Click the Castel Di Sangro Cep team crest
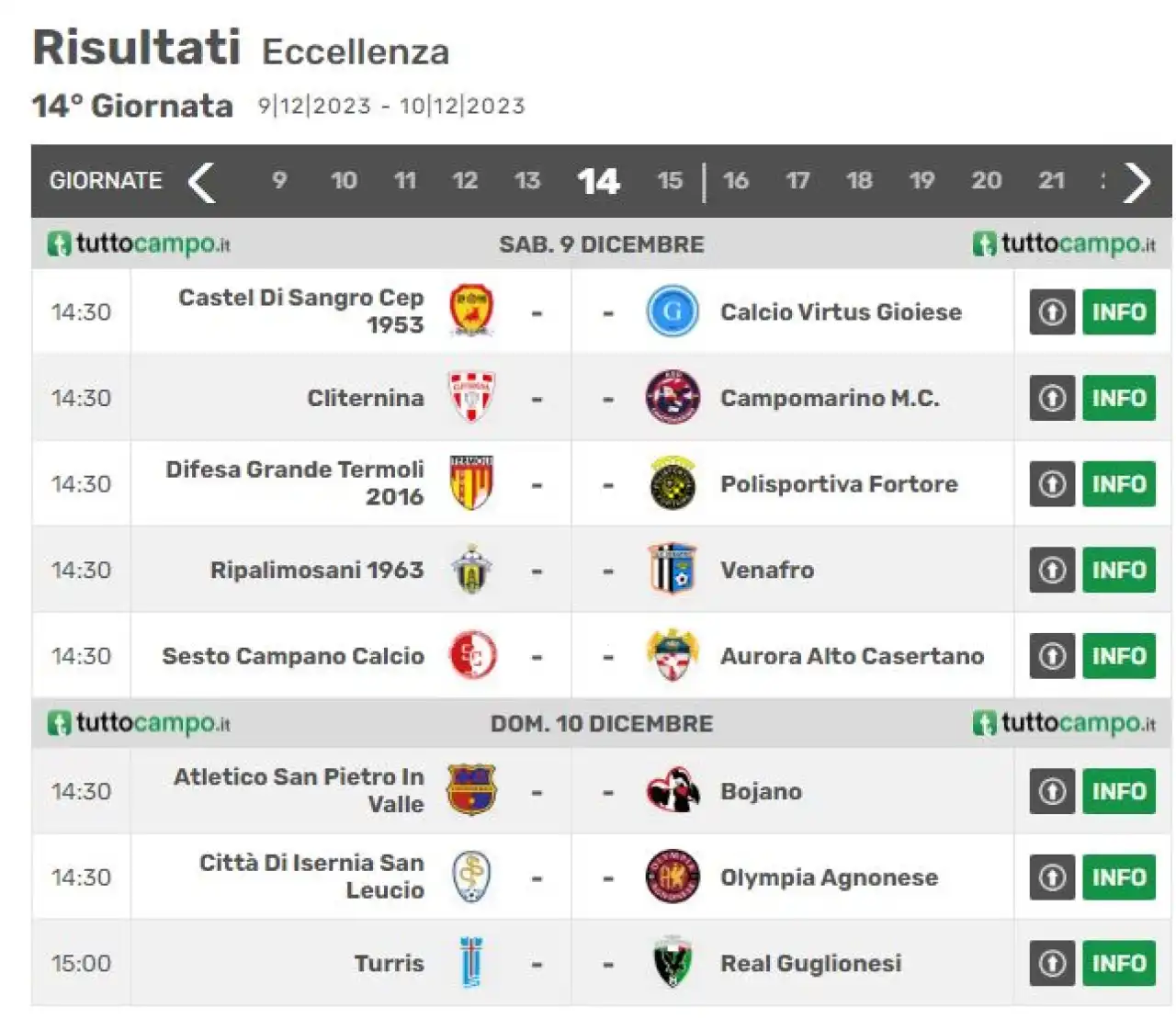This screenshot has height=1030, width=1176. 471,311
